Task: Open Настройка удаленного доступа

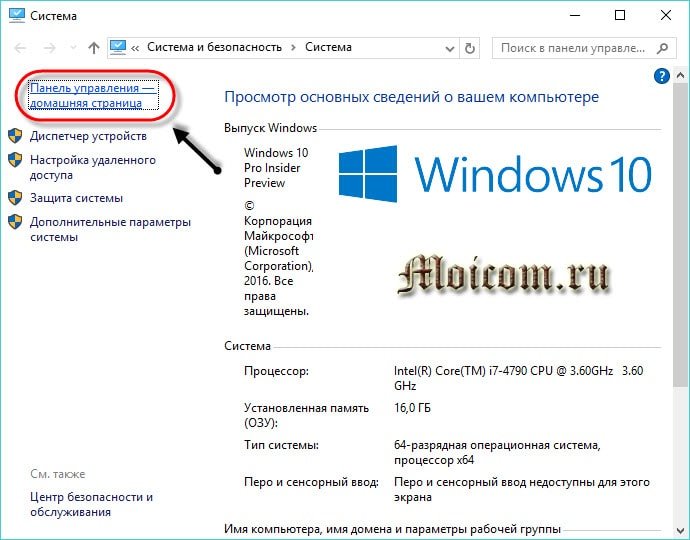Action: pyautogui.click(x=92, y=167)
